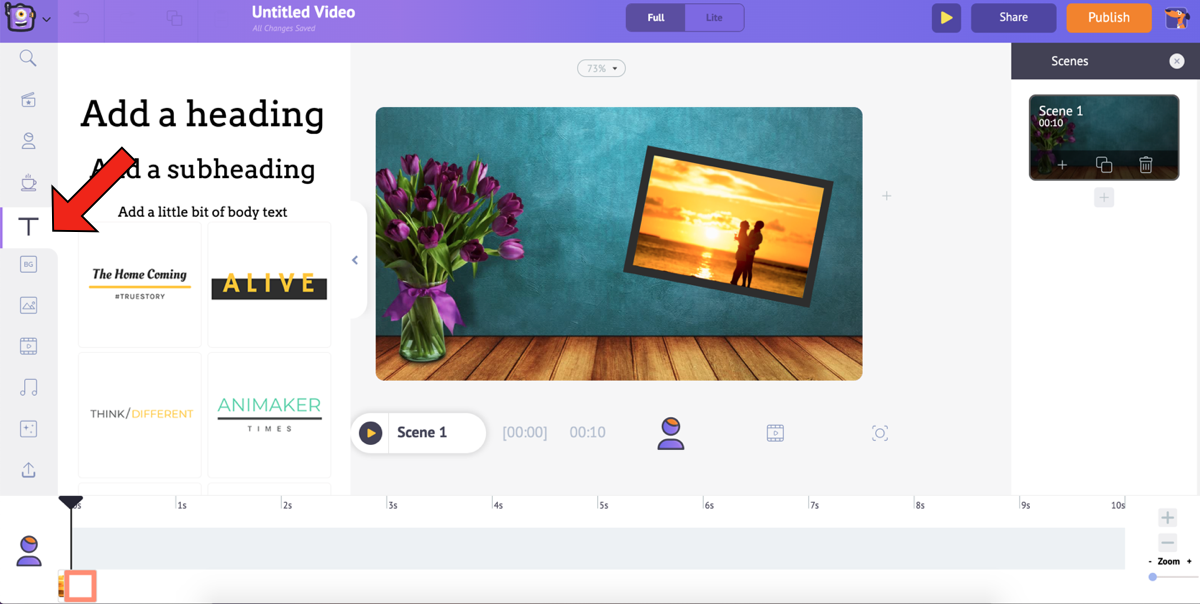
Task: Open the Properties coffee cup icon
Action: pyautogui.click(x=28, y=182)
